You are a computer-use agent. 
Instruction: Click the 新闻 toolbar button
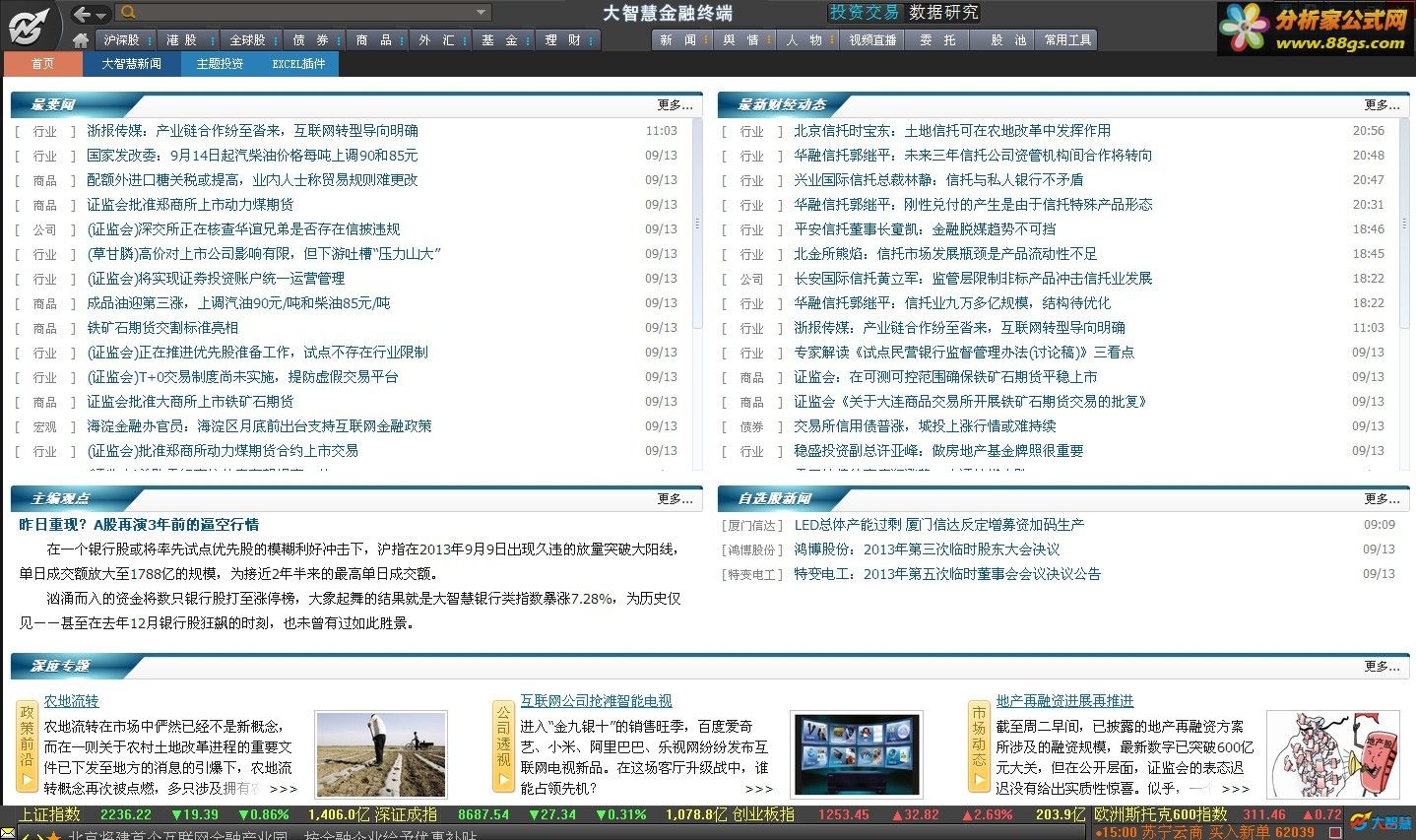pyautogui.click(x=682, y=40)
